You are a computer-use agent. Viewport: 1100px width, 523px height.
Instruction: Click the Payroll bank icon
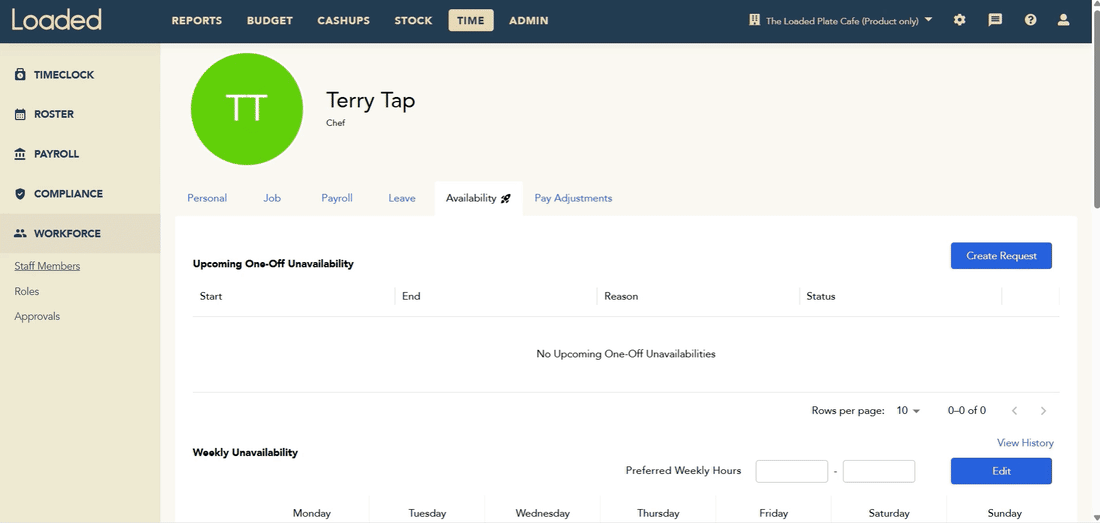coord(20,154)
